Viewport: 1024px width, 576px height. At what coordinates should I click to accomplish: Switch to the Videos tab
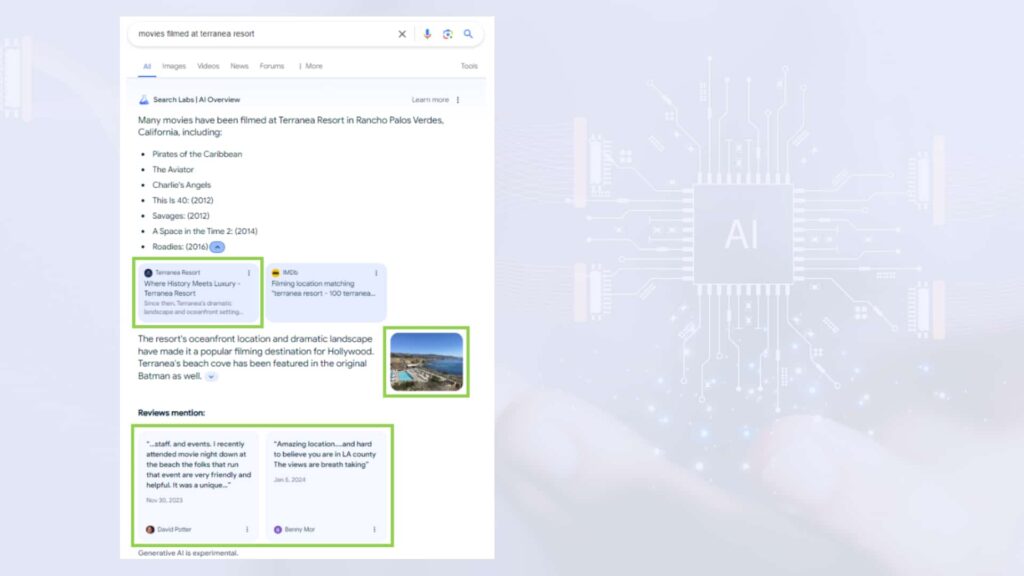pos(208,67)
